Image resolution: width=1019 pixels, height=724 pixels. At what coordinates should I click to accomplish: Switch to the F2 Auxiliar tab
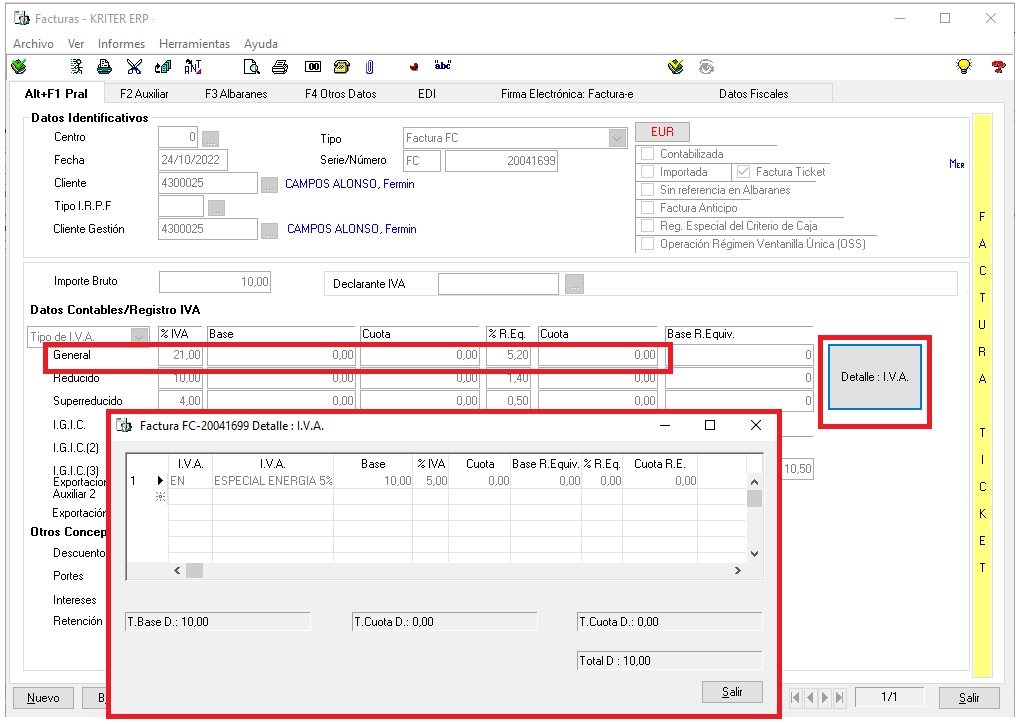pyautogui.click(x=144, y=94)
